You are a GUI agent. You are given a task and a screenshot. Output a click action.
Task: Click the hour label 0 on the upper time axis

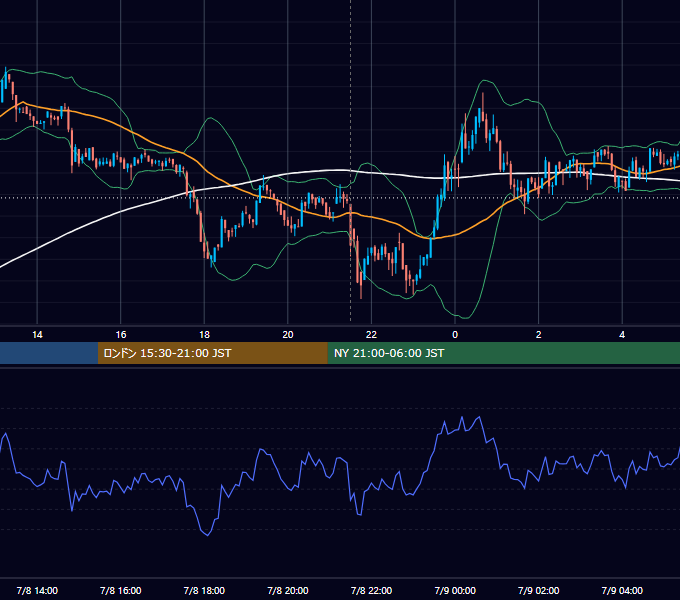[x=455, y=335]
